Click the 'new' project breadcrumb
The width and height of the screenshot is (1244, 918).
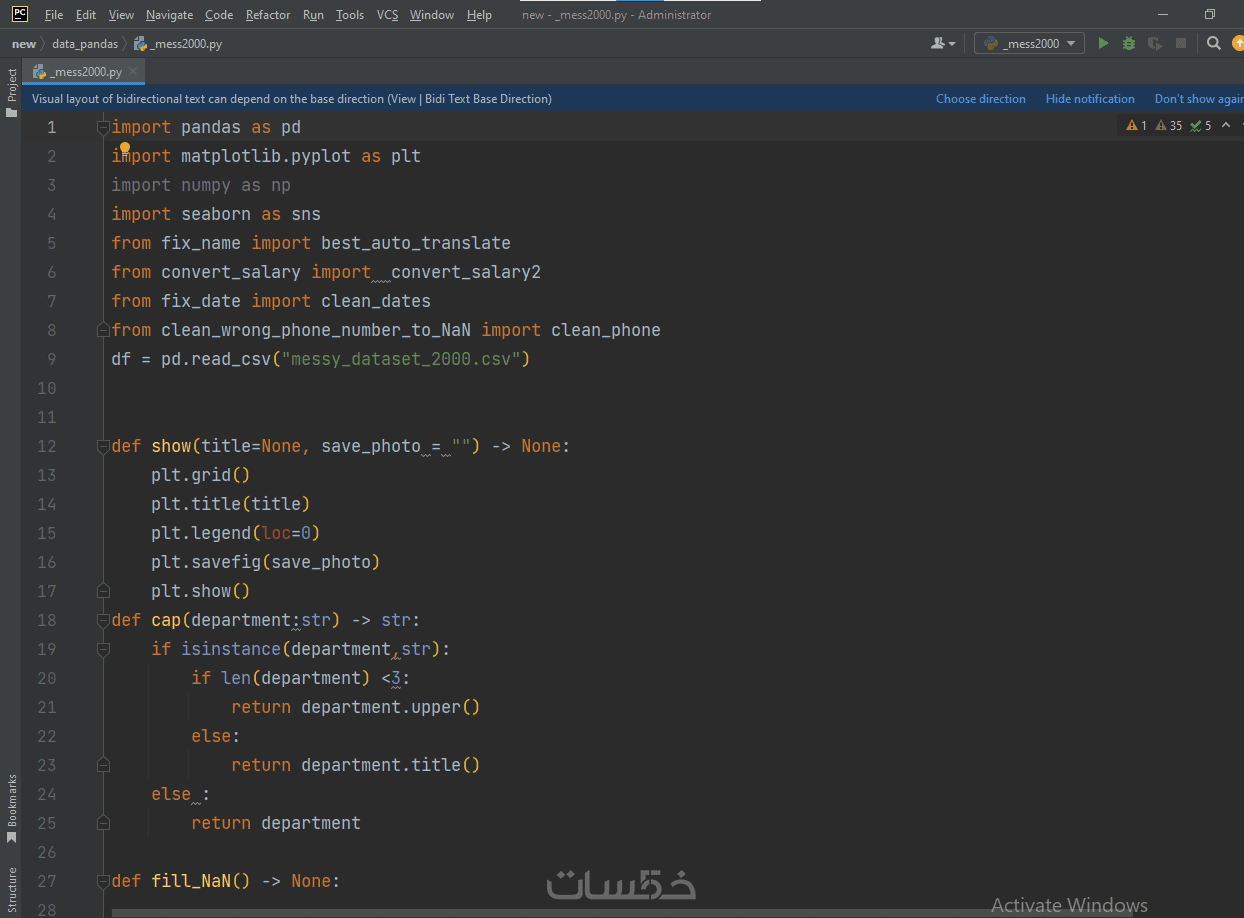tap(24, 44)
